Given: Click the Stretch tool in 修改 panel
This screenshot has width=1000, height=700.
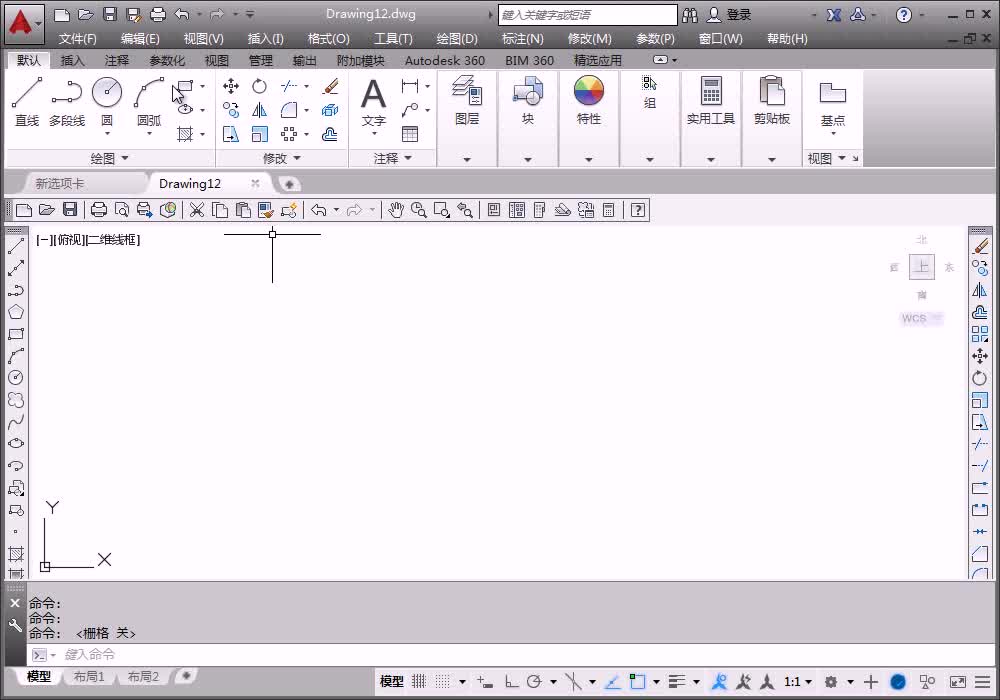Looking at the screenshot, I should [231, 134].
